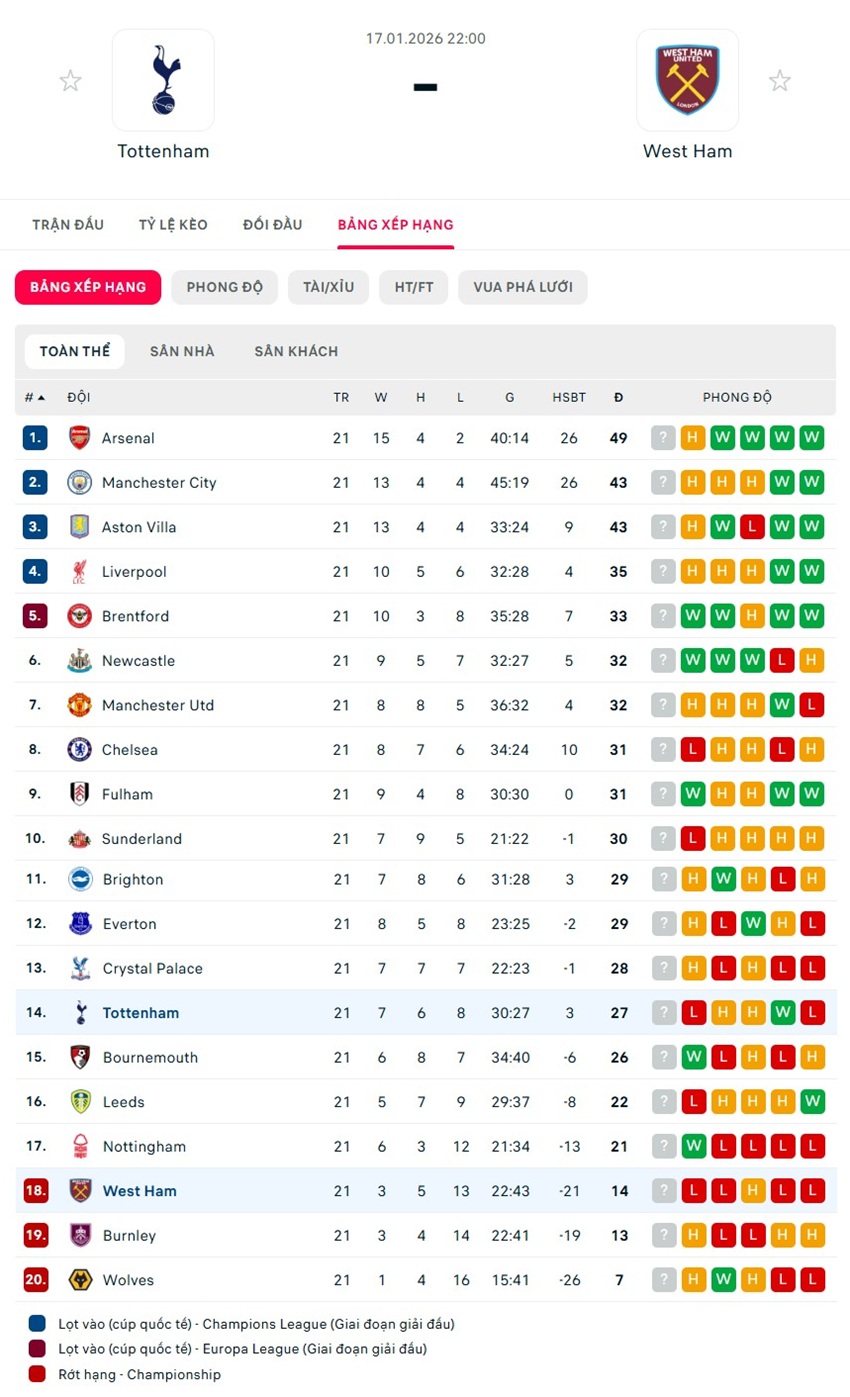This screenshot has width=850, height=1397.
Task: Click the Liverpool club logo
Action: tap(80, 572)
